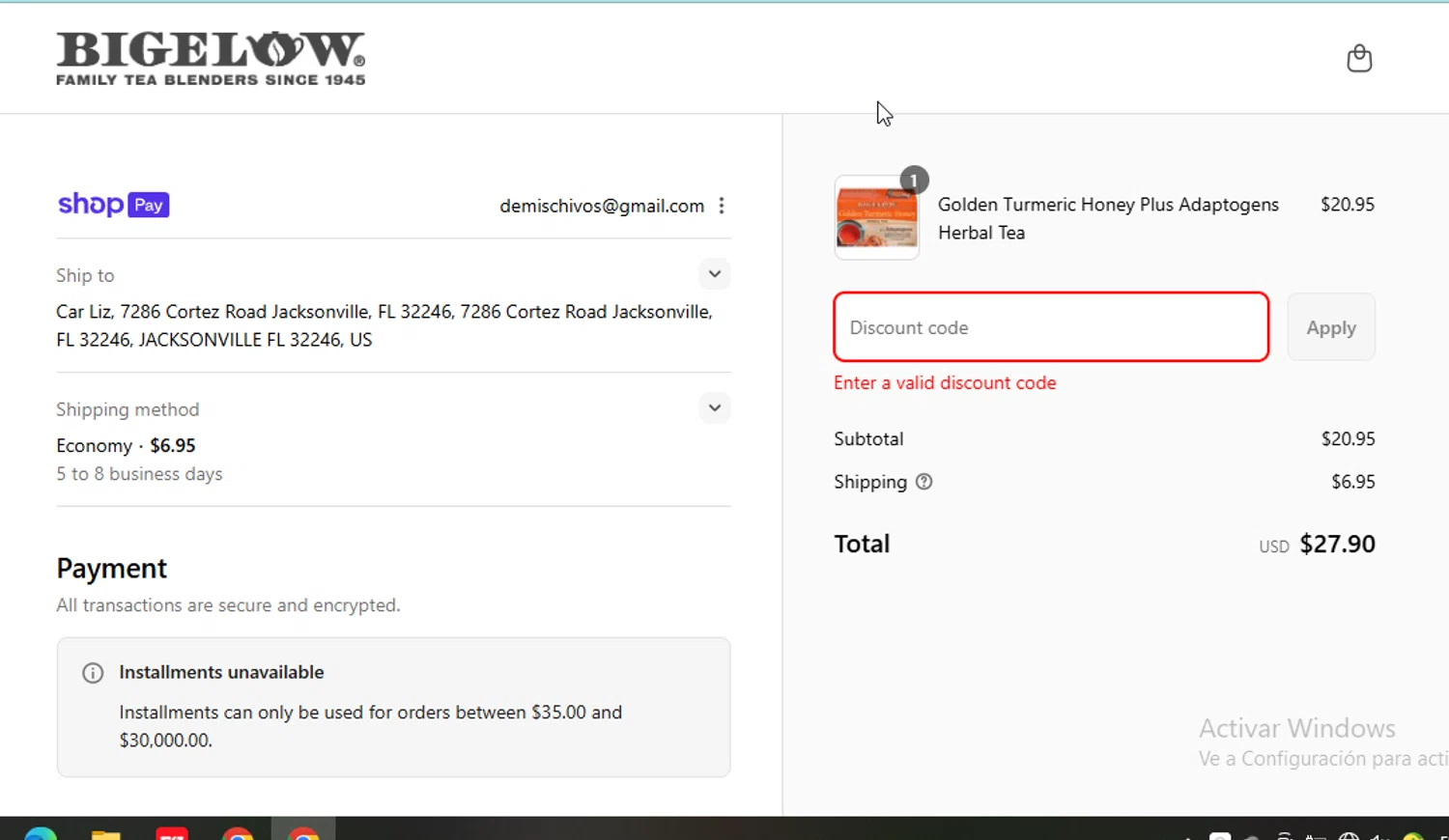Click the Payment heading

tap(111, 569)
